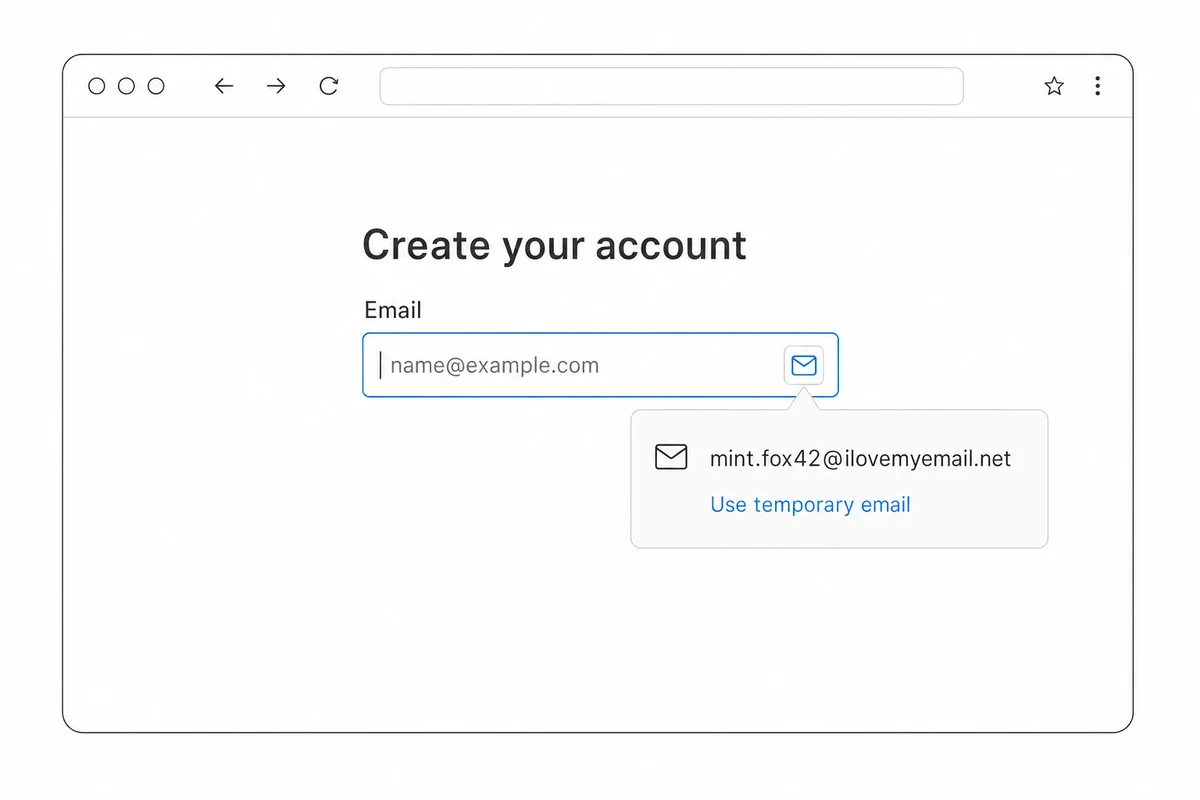
Task: Click the Email field label
Action: [393, 310]
